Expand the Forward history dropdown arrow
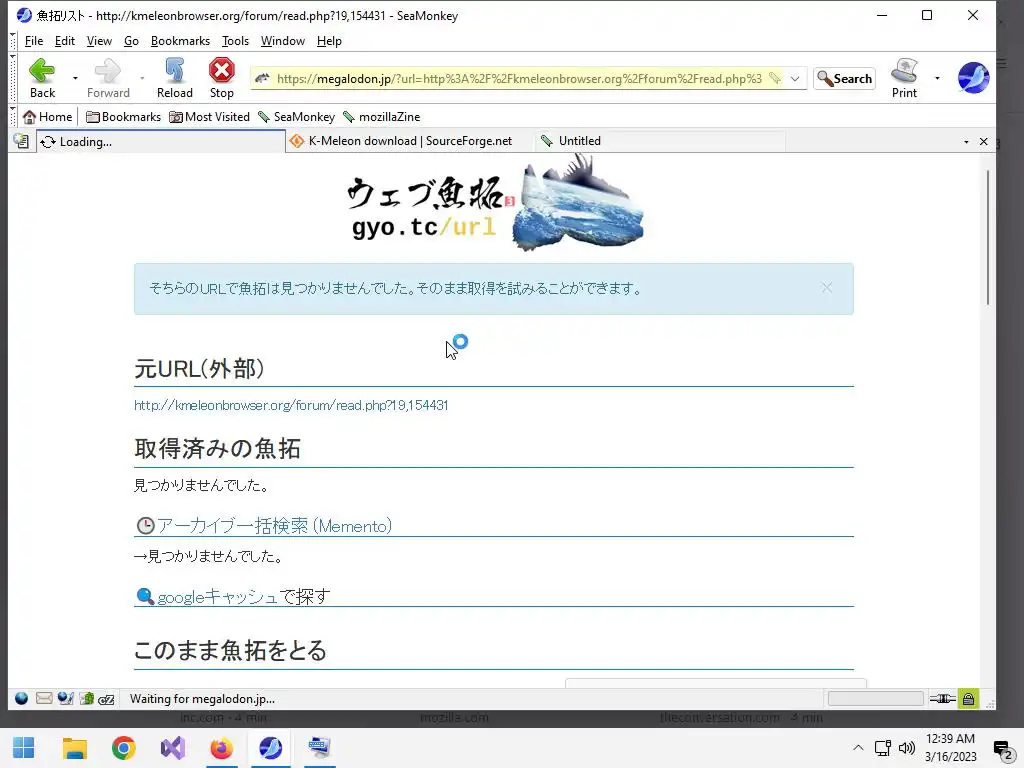Screen dimensions: 1024x768 [142, 78]
